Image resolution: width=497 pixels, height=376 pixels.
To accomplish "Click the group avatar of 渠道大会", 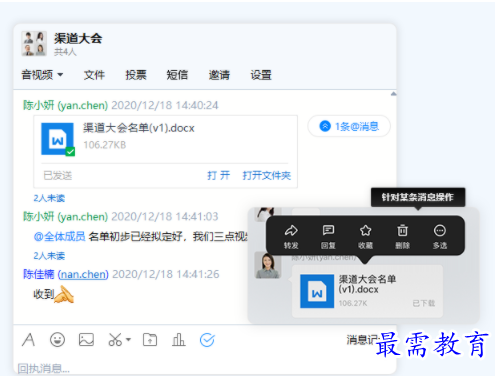I will (x=34, y=43).
